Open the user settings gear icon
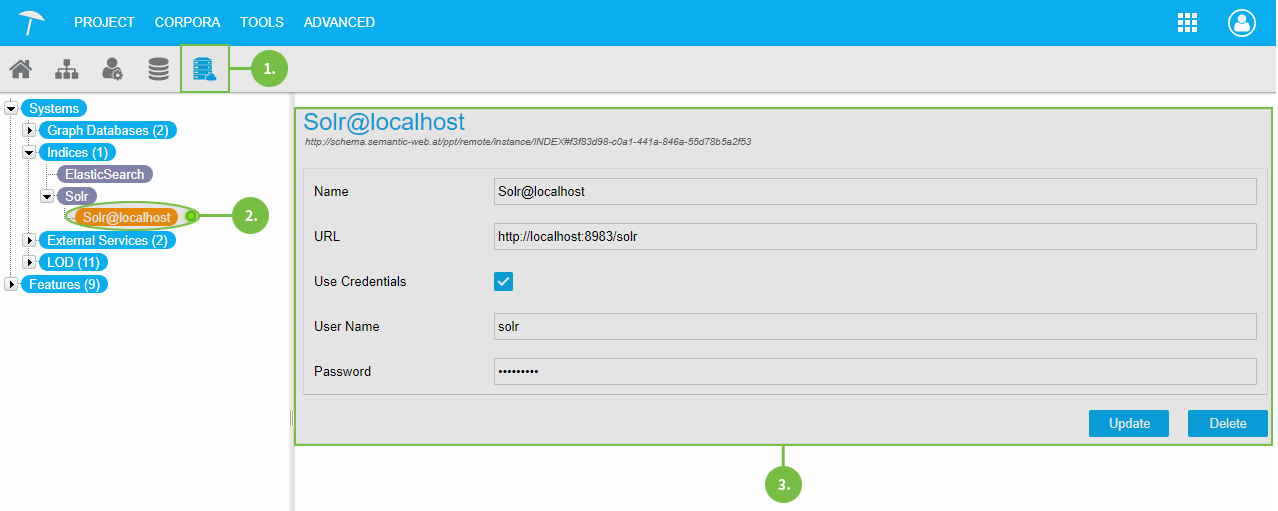 (x=112, y=69)
